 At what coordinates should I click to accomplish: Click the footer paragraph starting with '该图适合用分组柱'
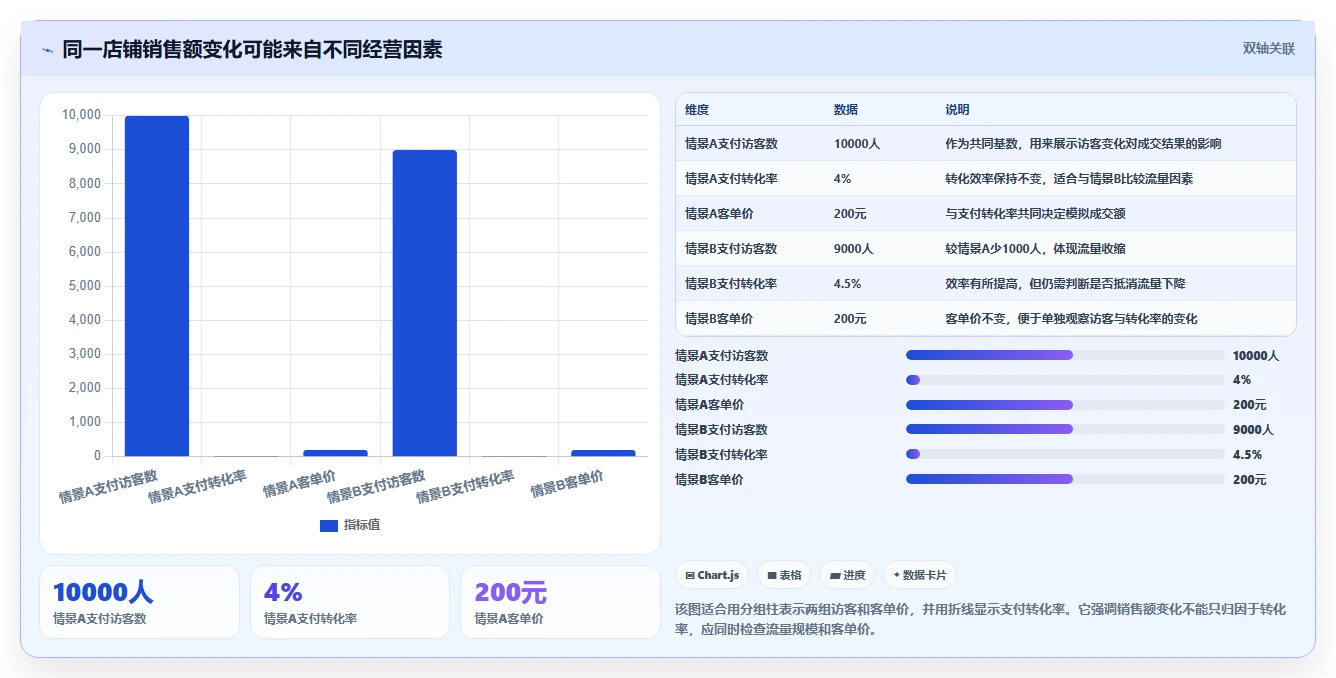pyautogui.click(x=981, y=619)
